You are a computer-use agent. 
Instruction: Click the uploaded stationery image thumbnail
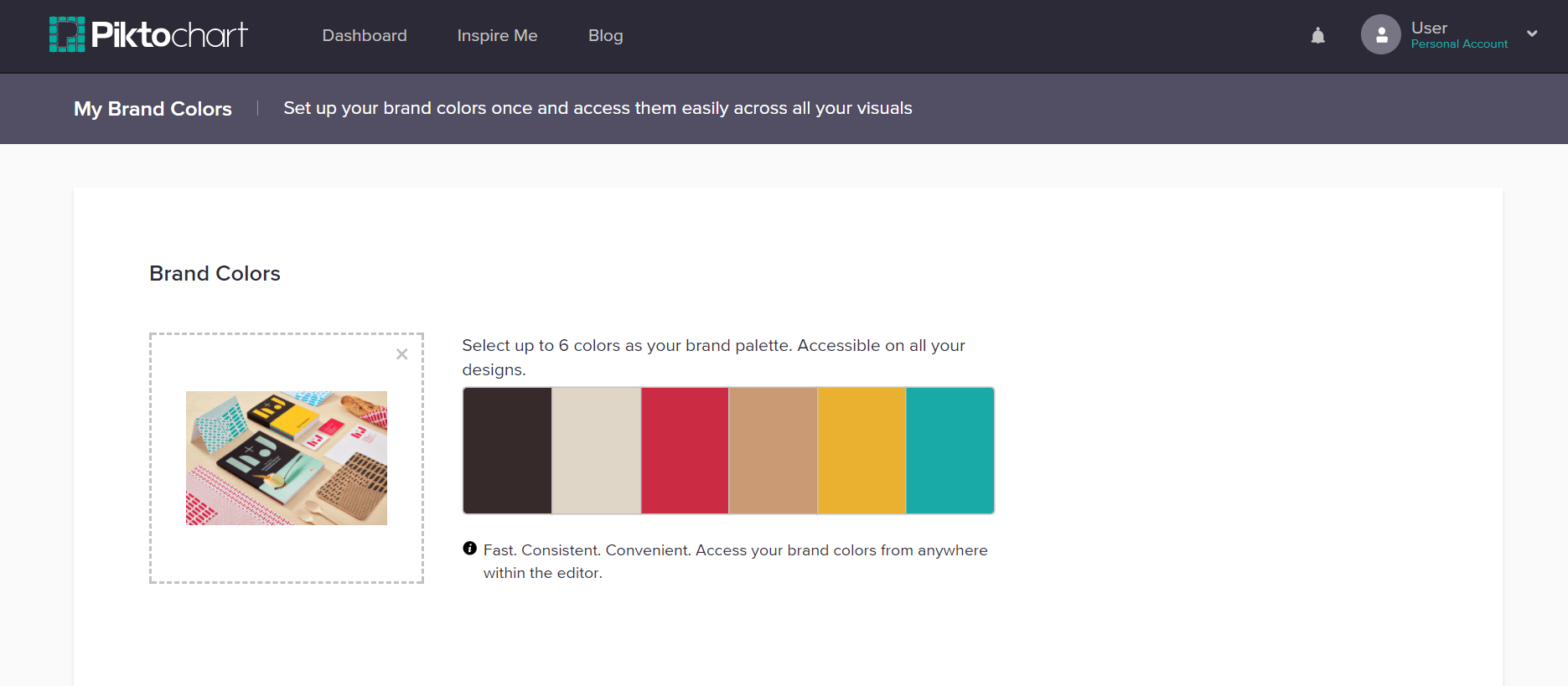(287, 458)
